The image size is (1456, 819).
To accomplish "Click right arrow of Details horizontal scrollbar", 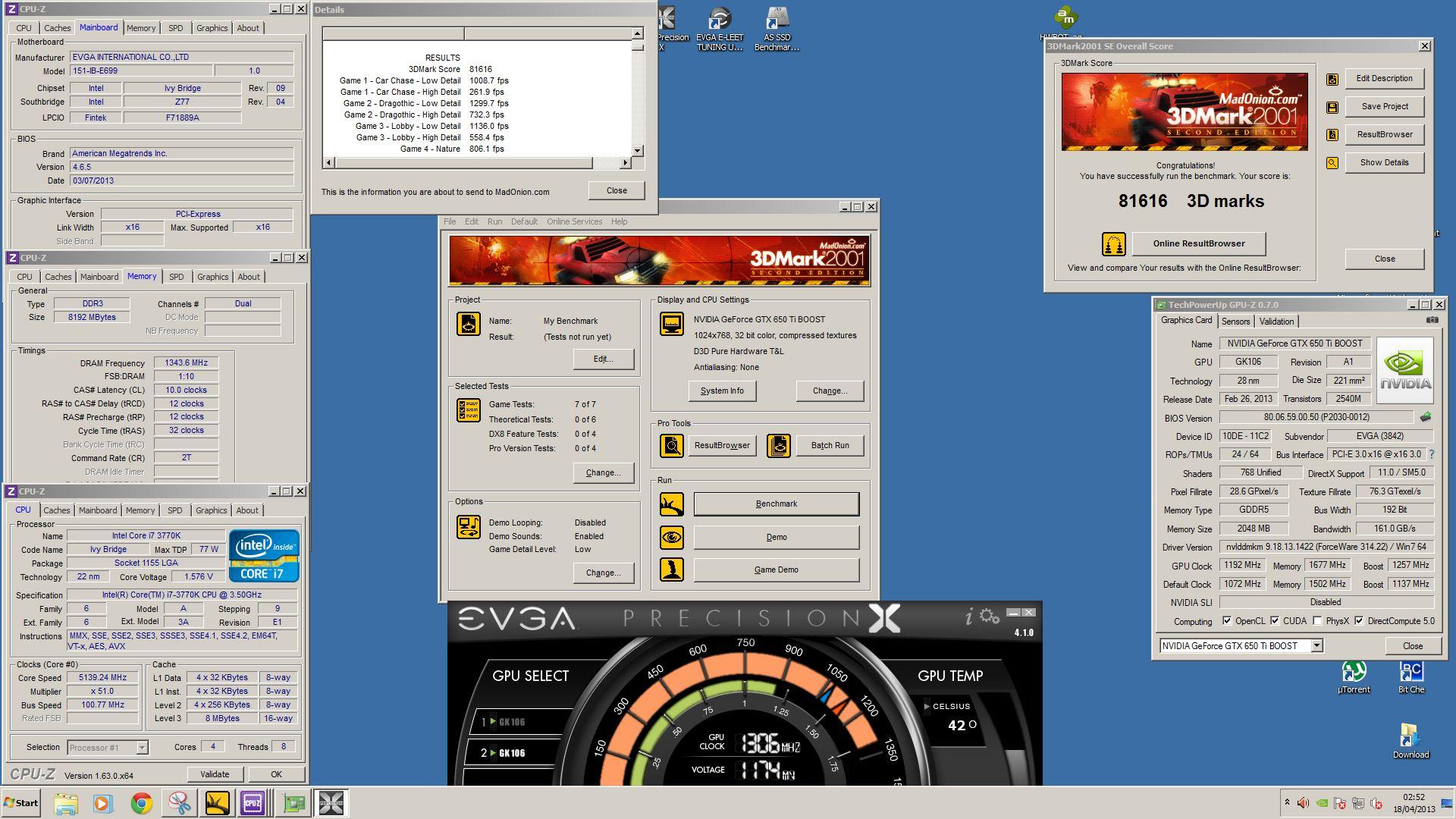I will click(x=626, y=163).
